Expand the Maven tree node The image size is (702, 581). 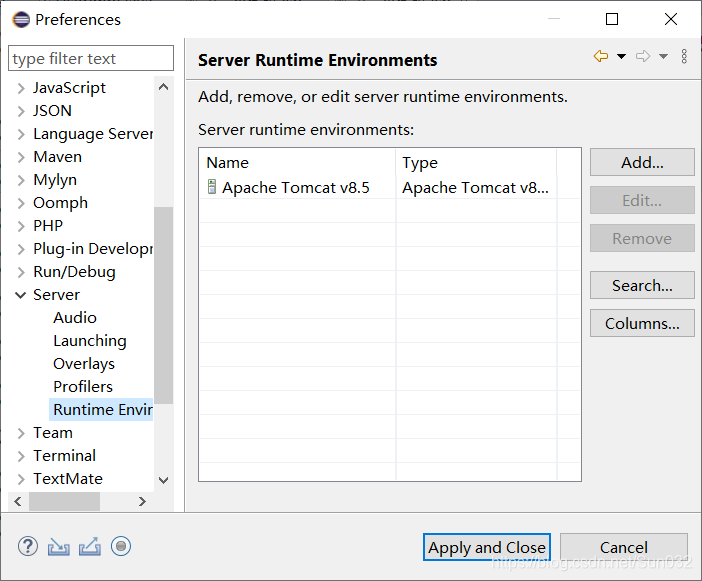21,157
